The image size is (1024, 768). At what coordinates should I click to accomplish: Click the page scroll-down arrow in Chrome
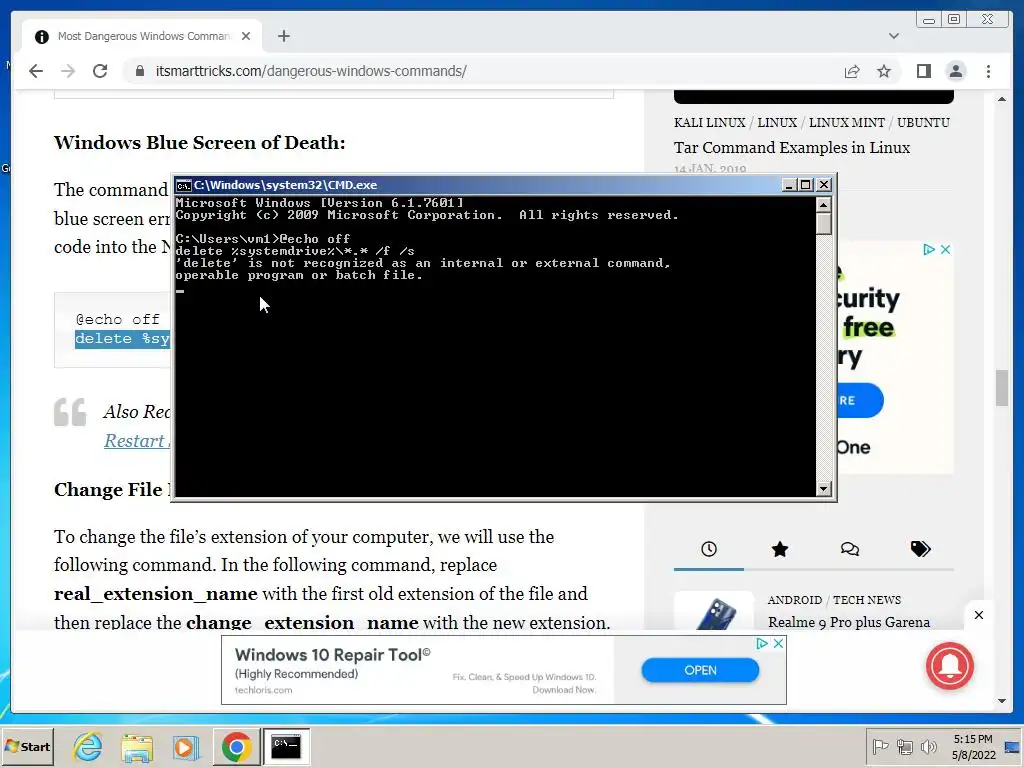pos(1002,701)
